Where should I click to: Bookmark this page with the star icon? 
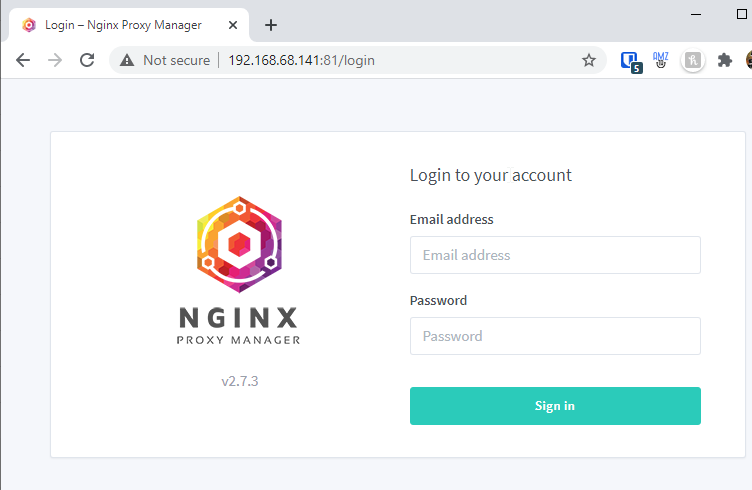pyautogui.click(x=588, y=60)
